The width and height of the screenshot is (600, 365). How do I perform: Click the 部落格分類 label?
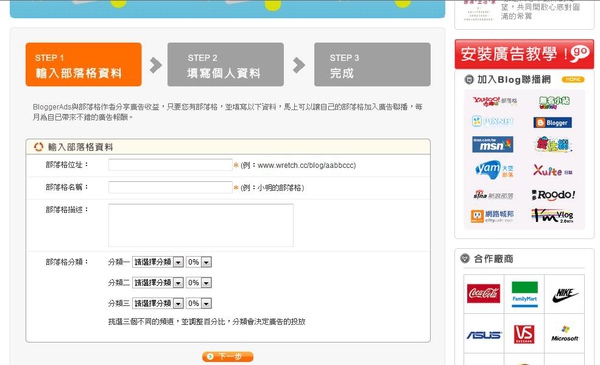67,262
